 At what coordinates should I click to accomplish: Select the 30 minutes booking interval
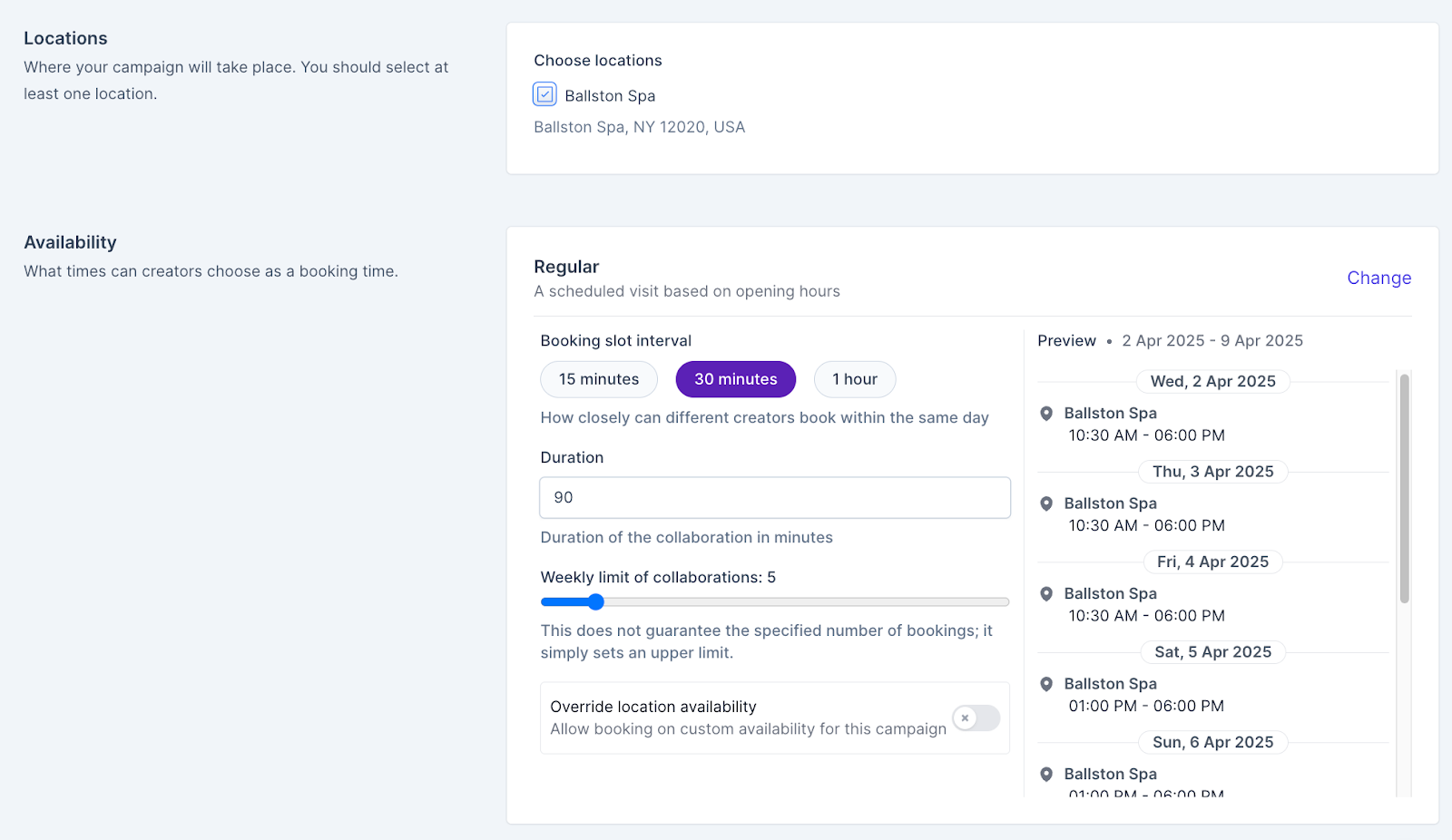(735, 379)
